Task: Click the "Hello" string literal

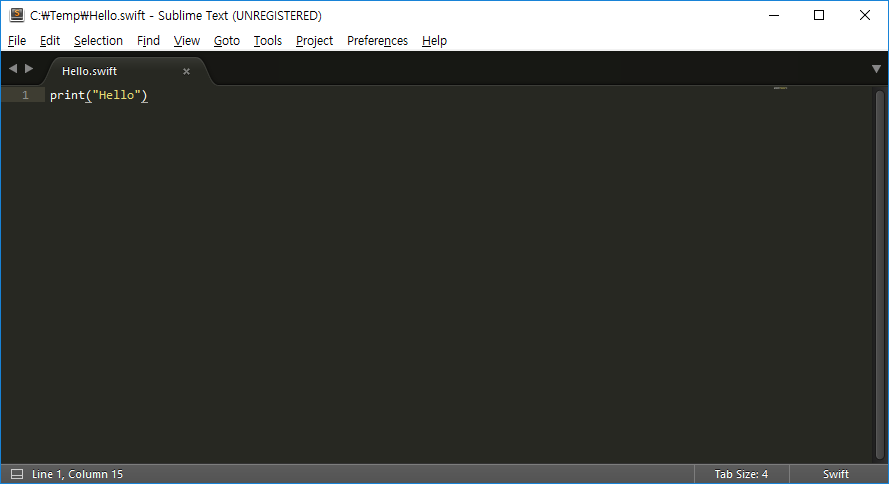Action: point(116,95)
